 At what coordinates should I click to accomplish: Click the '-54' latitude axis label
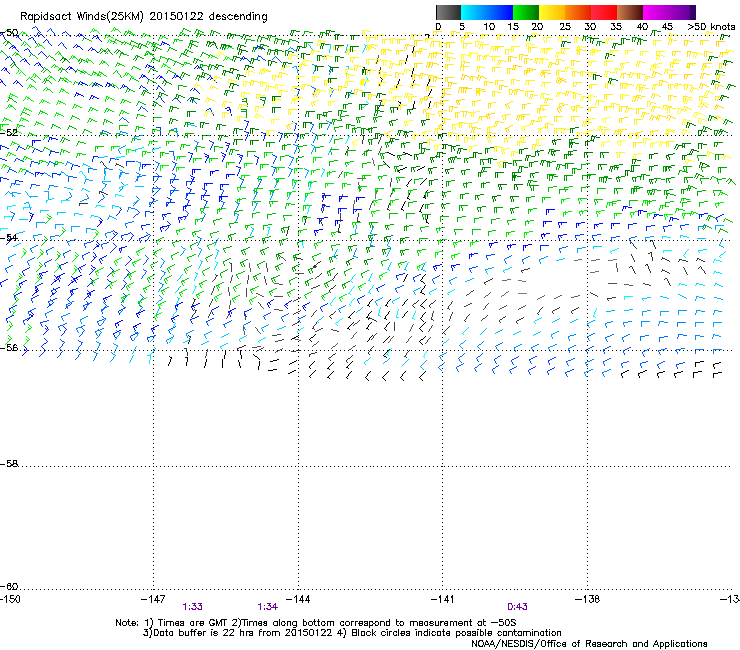point(9,237)
